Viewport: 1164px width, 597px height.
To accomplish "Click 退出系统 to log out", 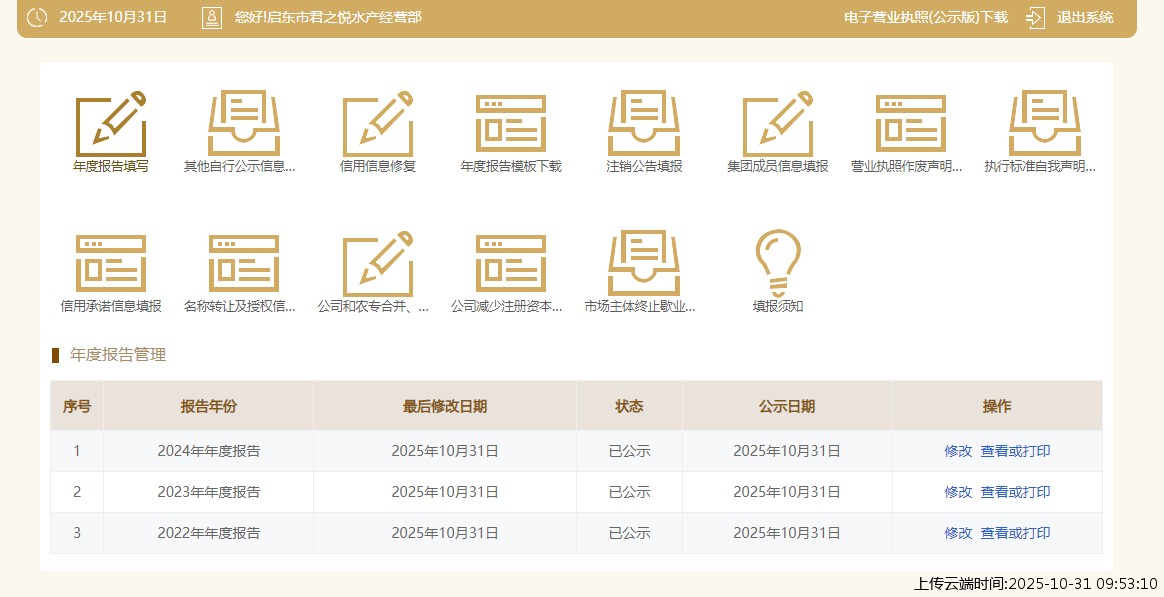I will tap(1084, 18).
